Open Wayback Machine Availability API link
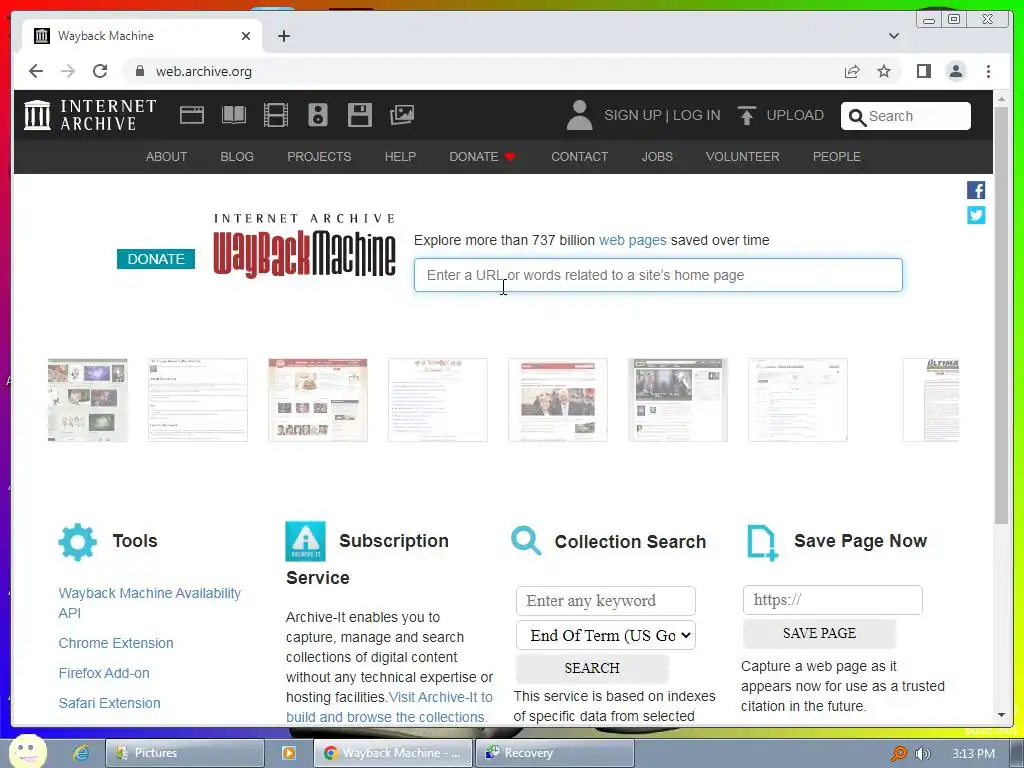 (150, 603)
